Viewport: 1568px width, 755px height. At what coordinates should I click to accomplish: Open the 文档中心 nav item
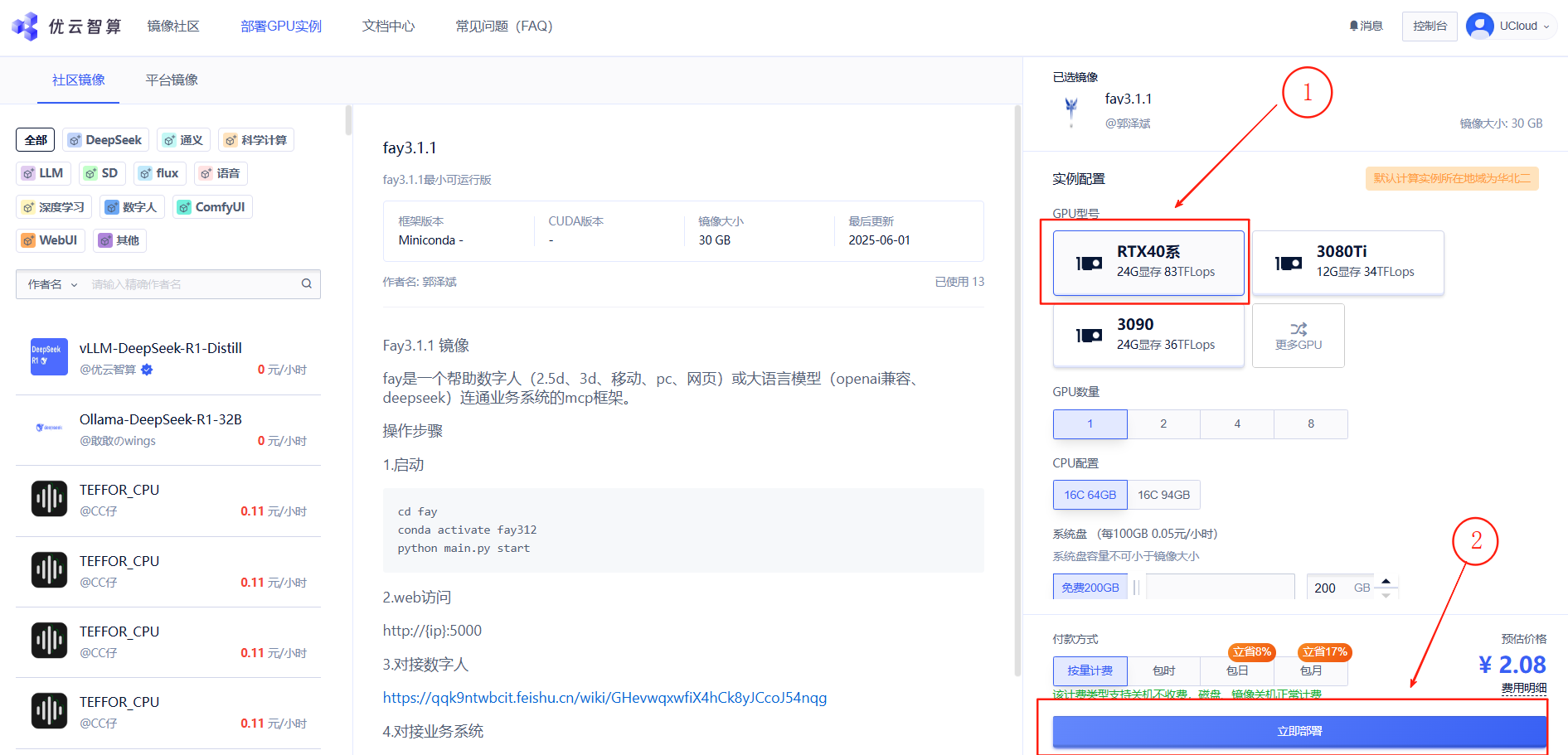(x=388, y=27)
